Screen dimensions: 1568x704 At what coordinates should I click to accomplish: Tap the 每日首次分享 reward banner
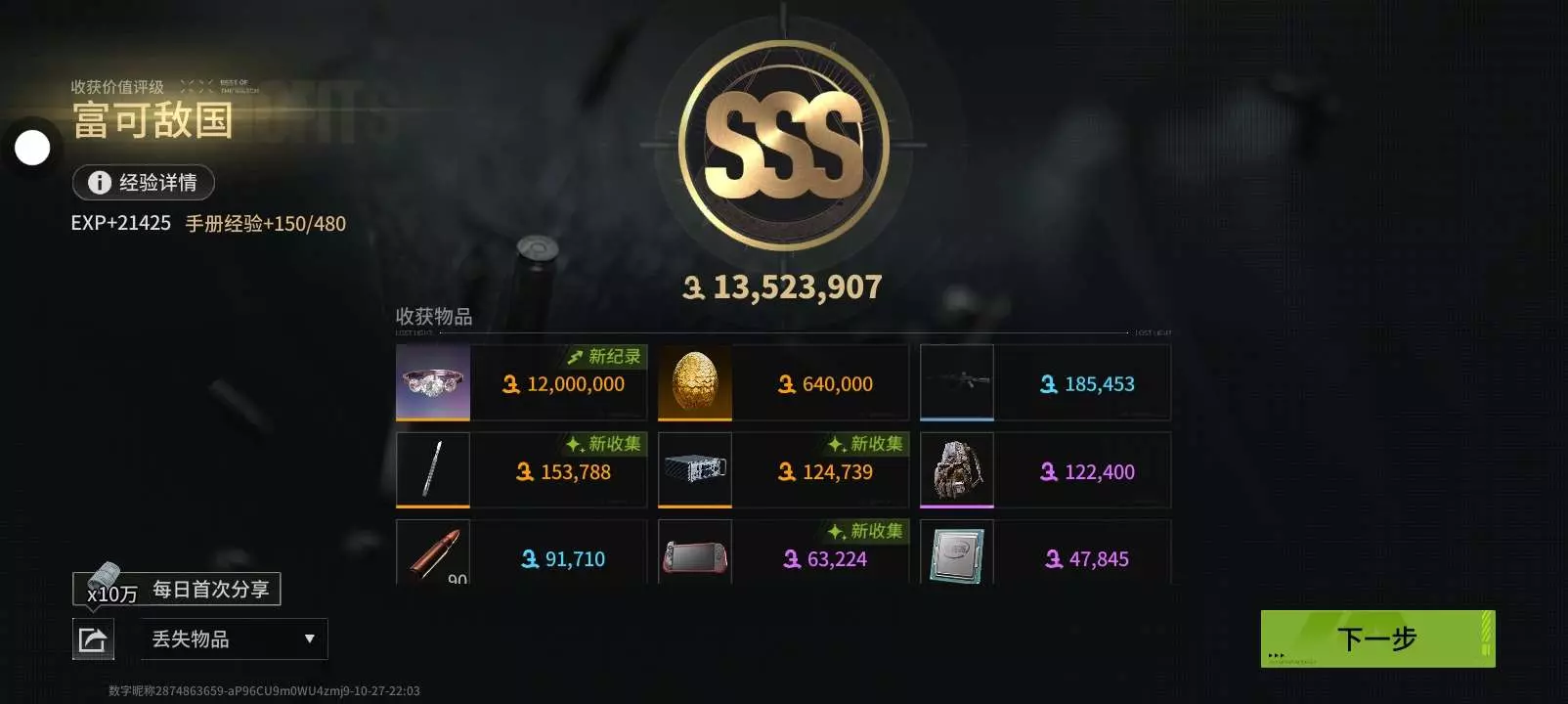point(177,589)
